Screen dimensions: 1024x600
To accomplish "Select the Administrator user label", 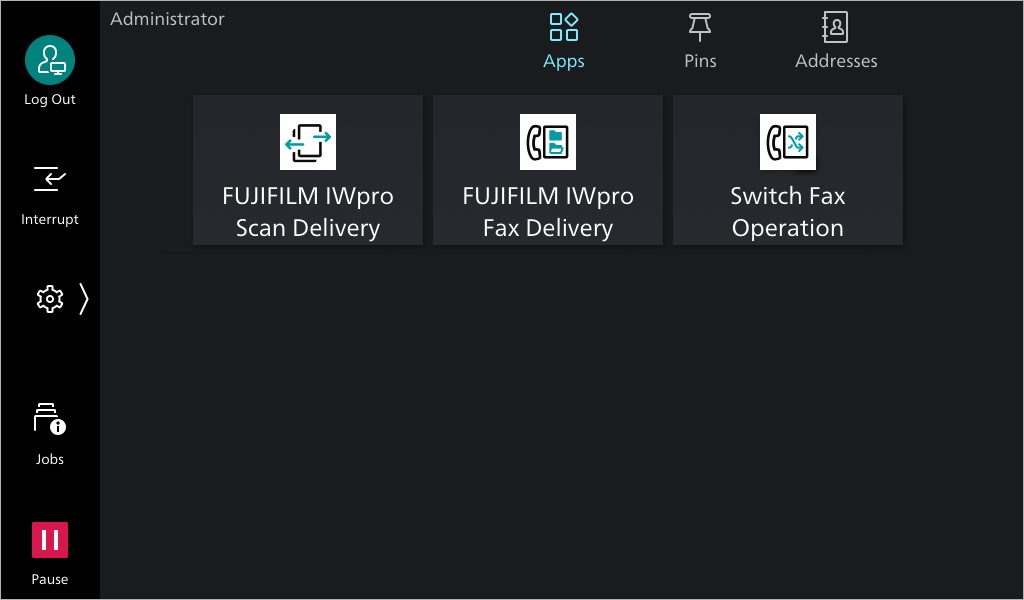I will pyautogui.click(x=167, y=19).
